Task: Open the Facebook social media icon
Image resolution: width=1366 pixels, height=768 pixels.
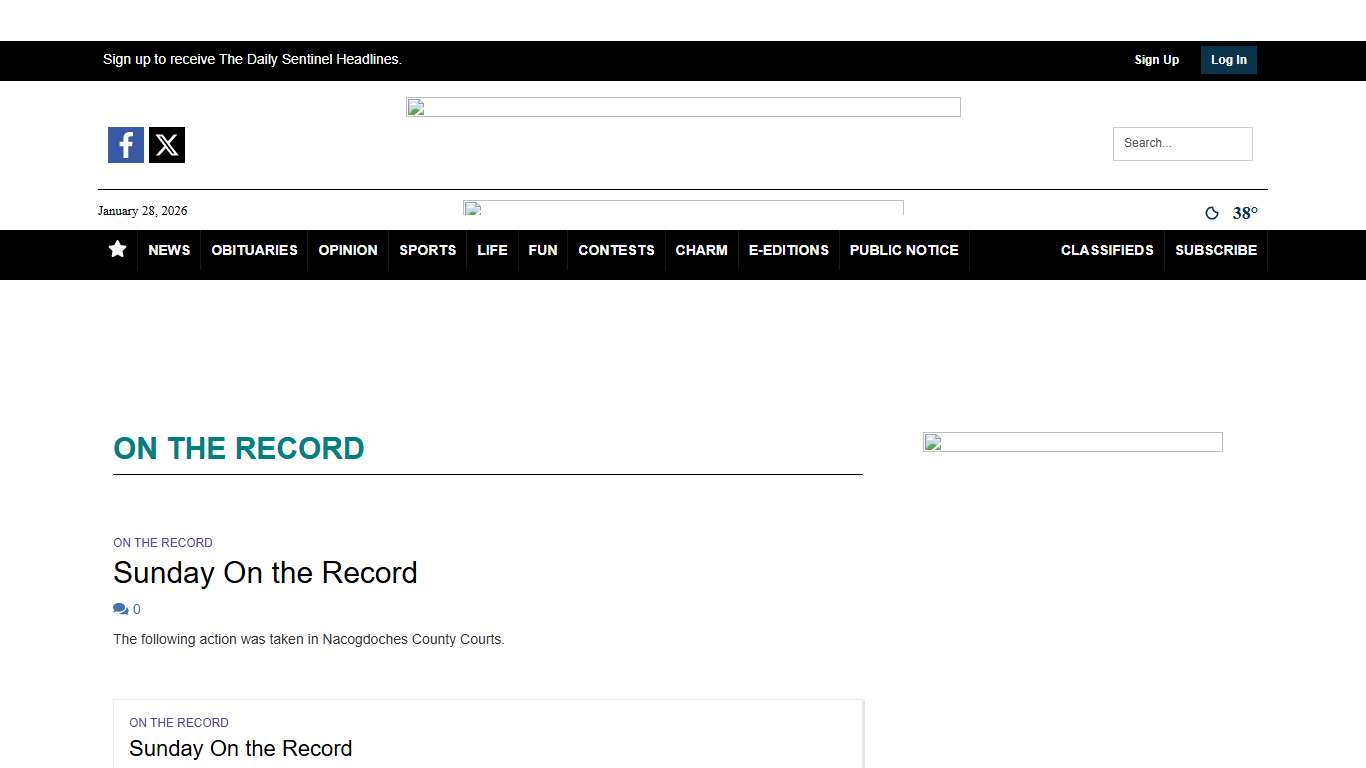Action: [125, 144]
